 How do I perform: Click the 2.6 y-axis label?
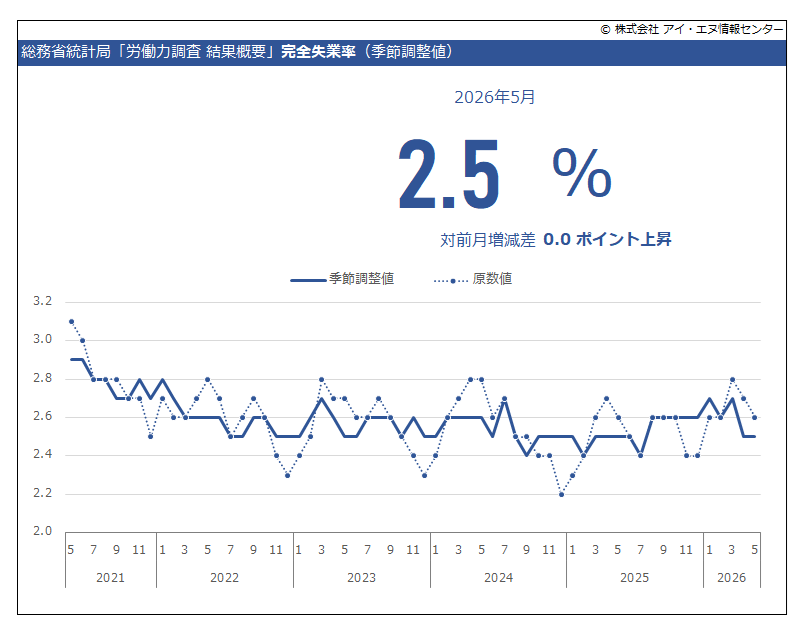coord(43,416)
